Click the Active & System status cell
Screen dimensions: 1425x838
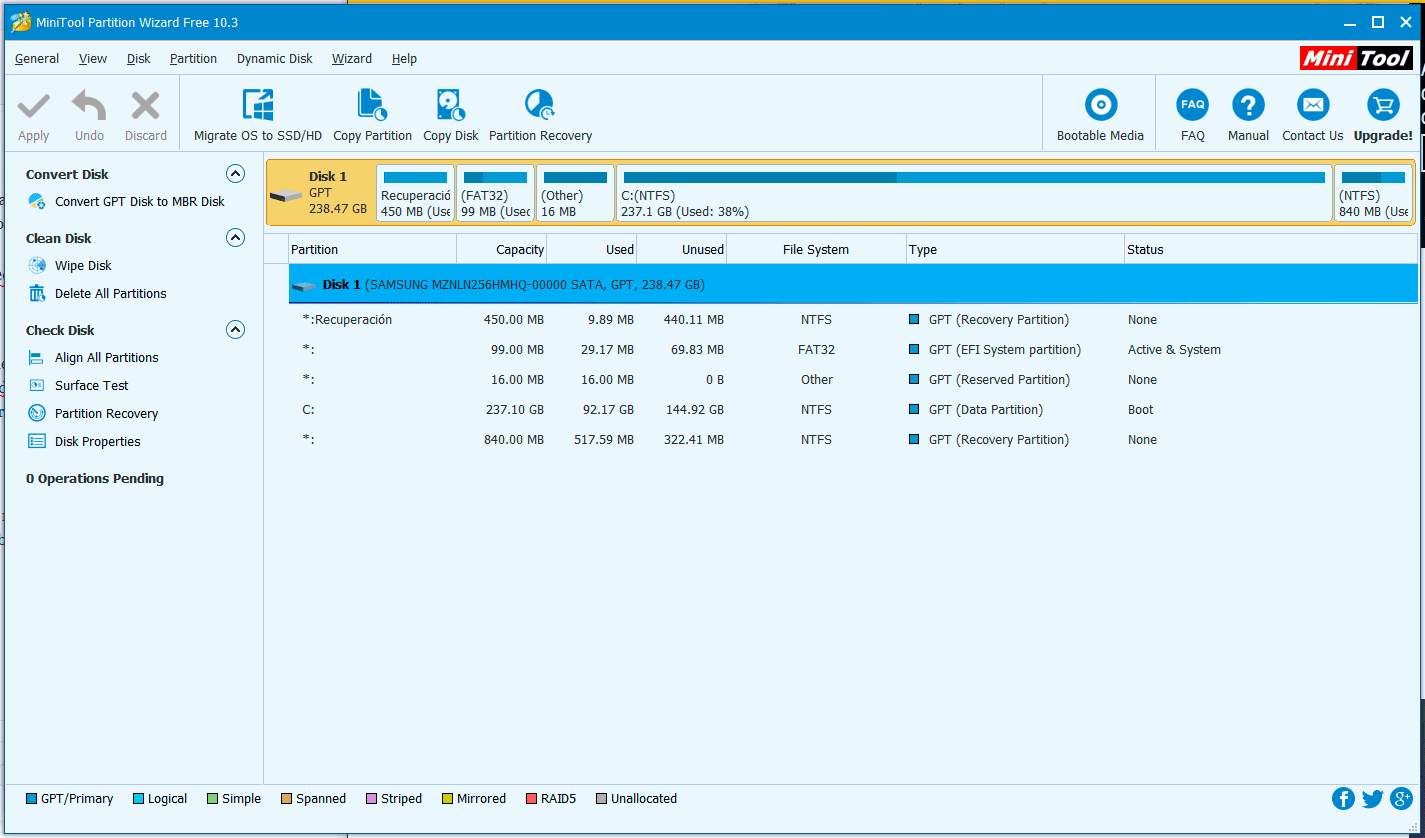[x=1174, y=350]
